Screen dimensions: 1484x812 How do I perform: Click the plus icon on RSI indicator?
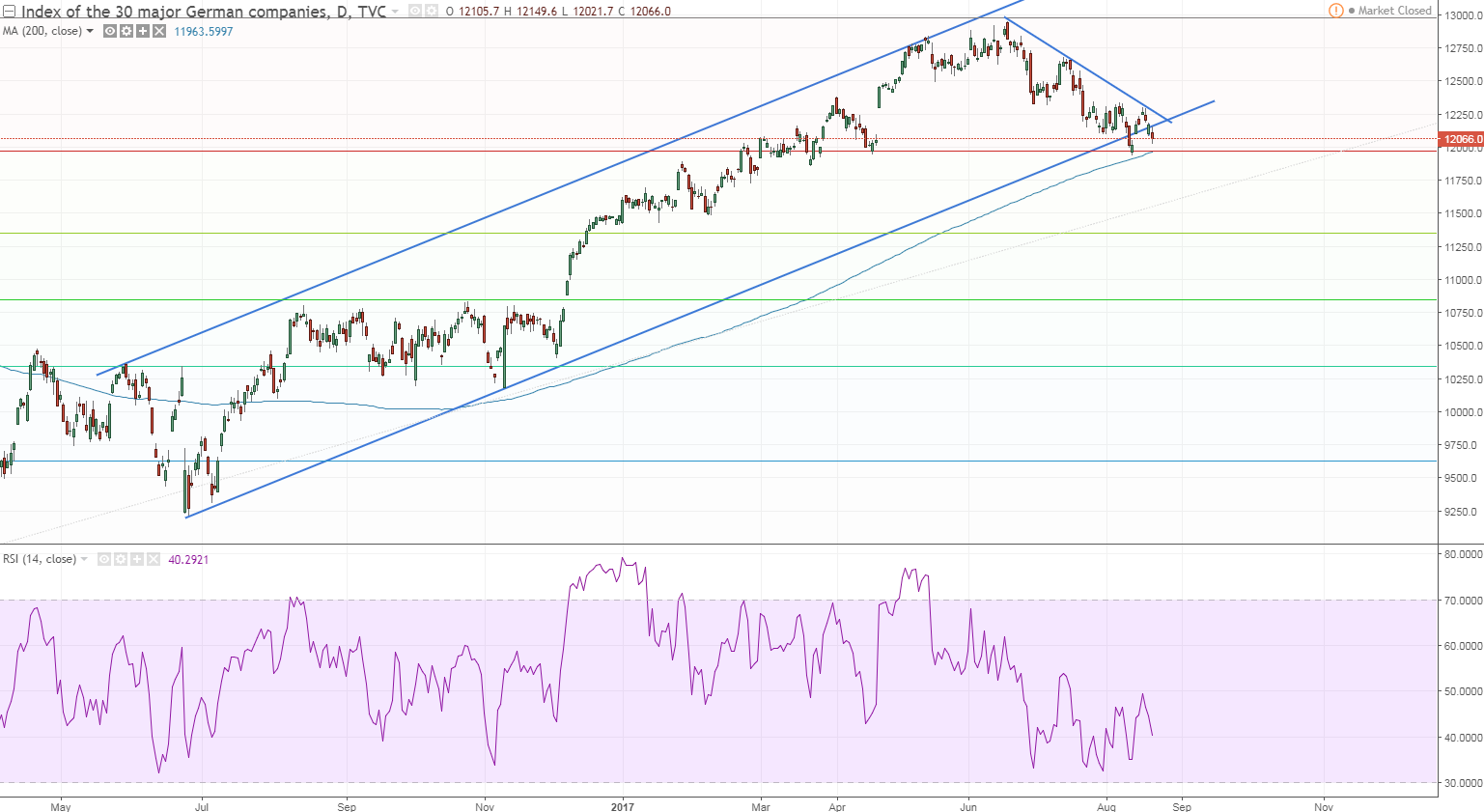click(x=137, y=559)
